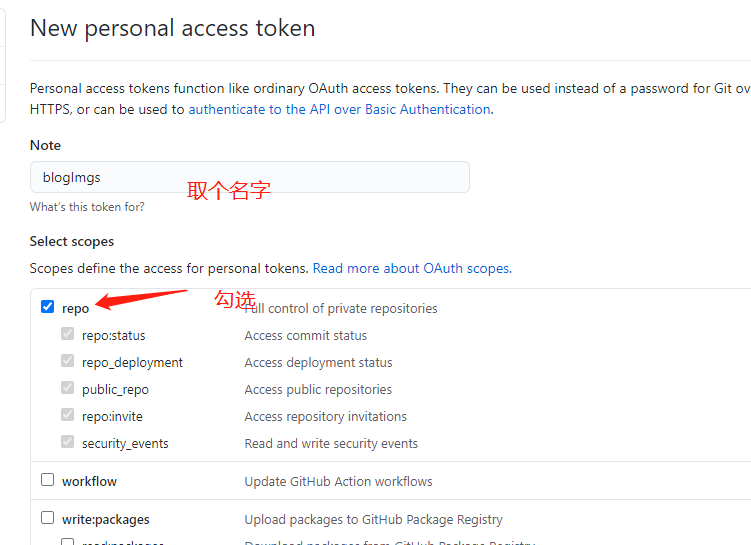This screenshot has width=751, height=545.
Task: Click the write:packages scope label
Action: point(106,520)
